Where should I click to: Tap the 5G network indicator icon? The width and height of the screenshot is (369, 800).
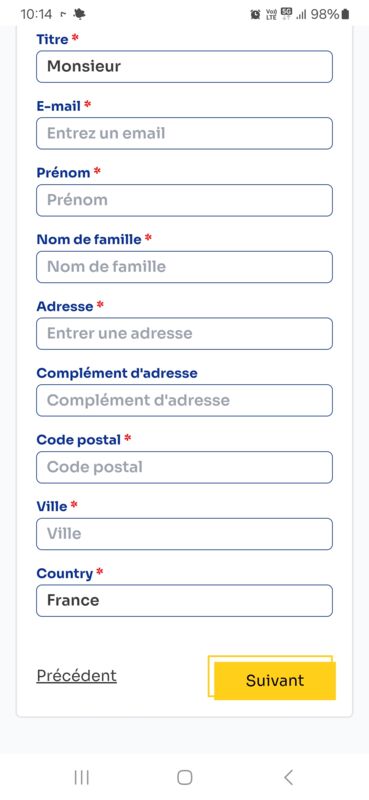[286, 14]
